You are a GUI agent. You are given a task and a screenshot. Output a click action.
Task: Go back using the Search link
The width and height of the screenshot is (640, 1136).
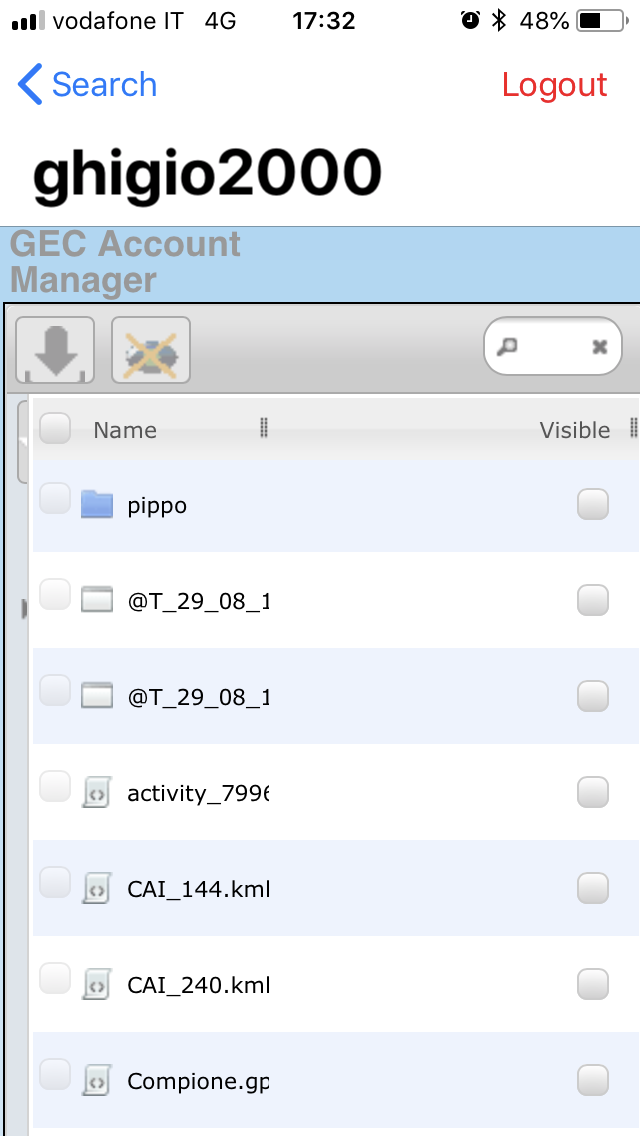click(86, 85)
